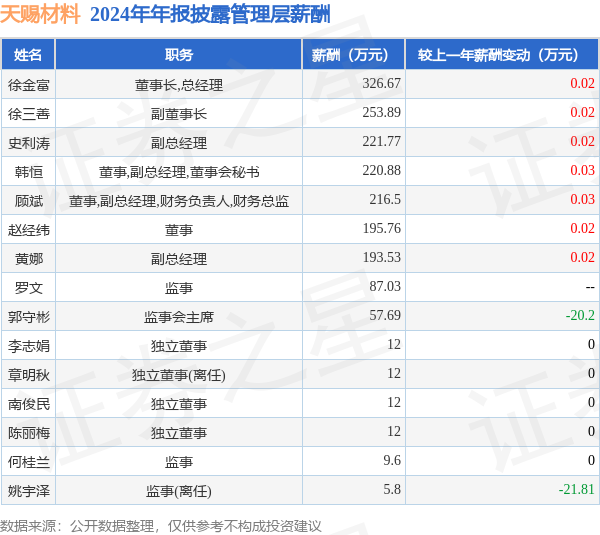This screenshot has width=600, height=535.
Task: Select the name 陈丽梅
Action: click(x=29, y=433)
